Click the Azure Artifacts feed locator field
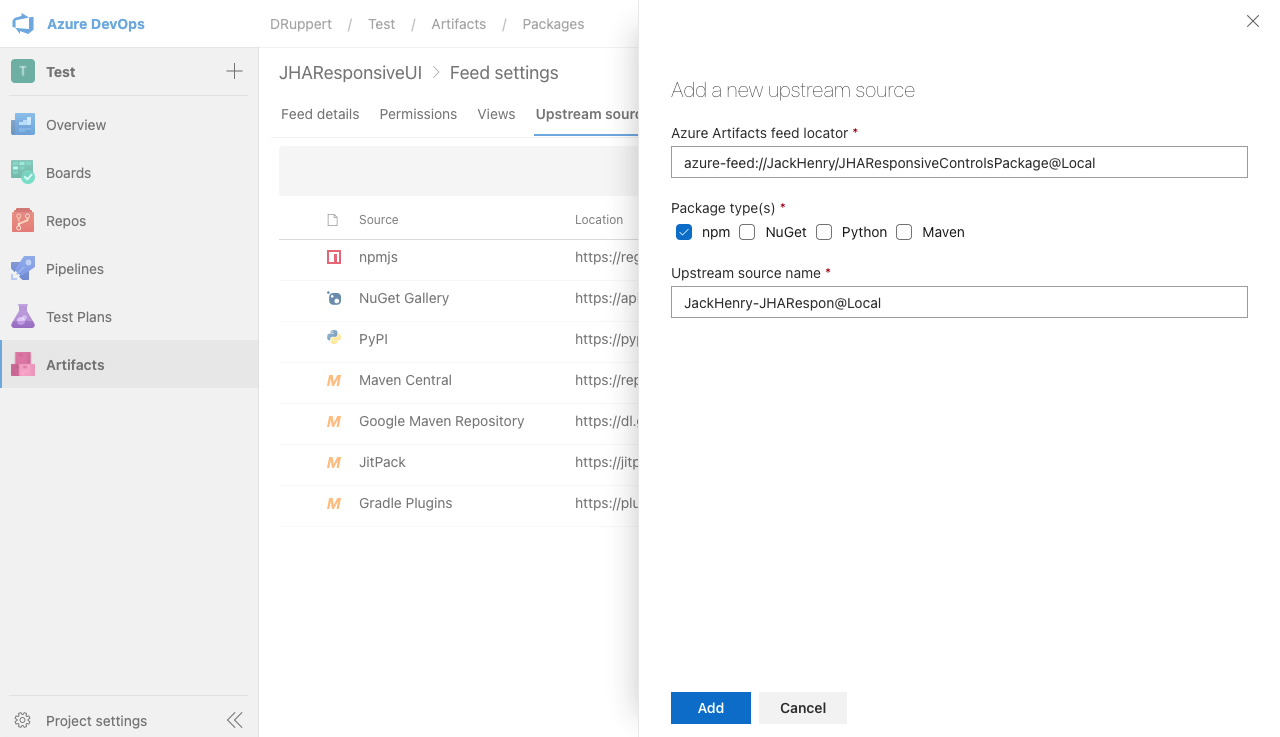The width and height of the screenshot is (1280, 737). (x=959, y=162)
